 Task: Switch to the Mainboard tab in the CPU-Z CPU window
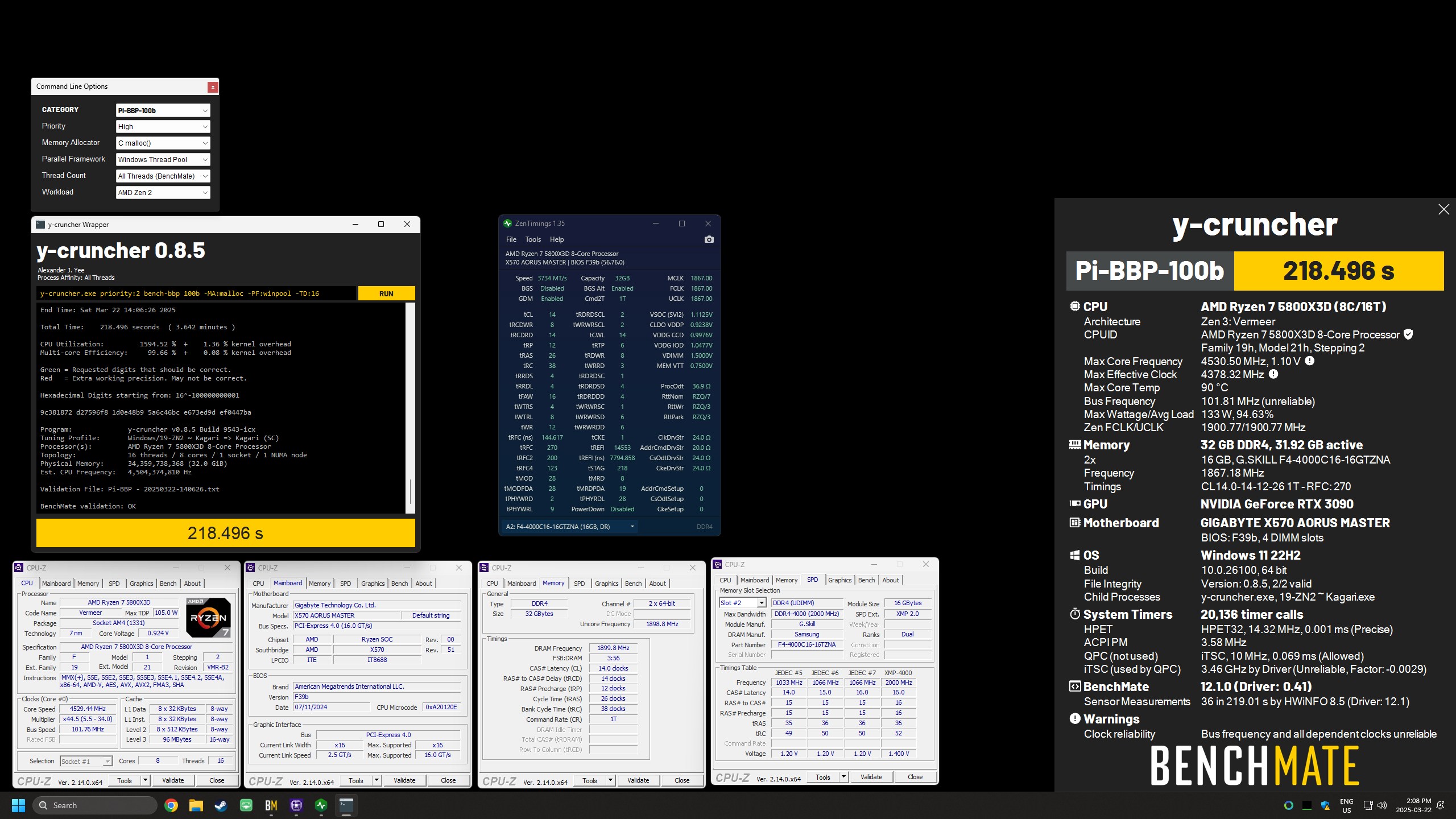click(x=56, y=584)
